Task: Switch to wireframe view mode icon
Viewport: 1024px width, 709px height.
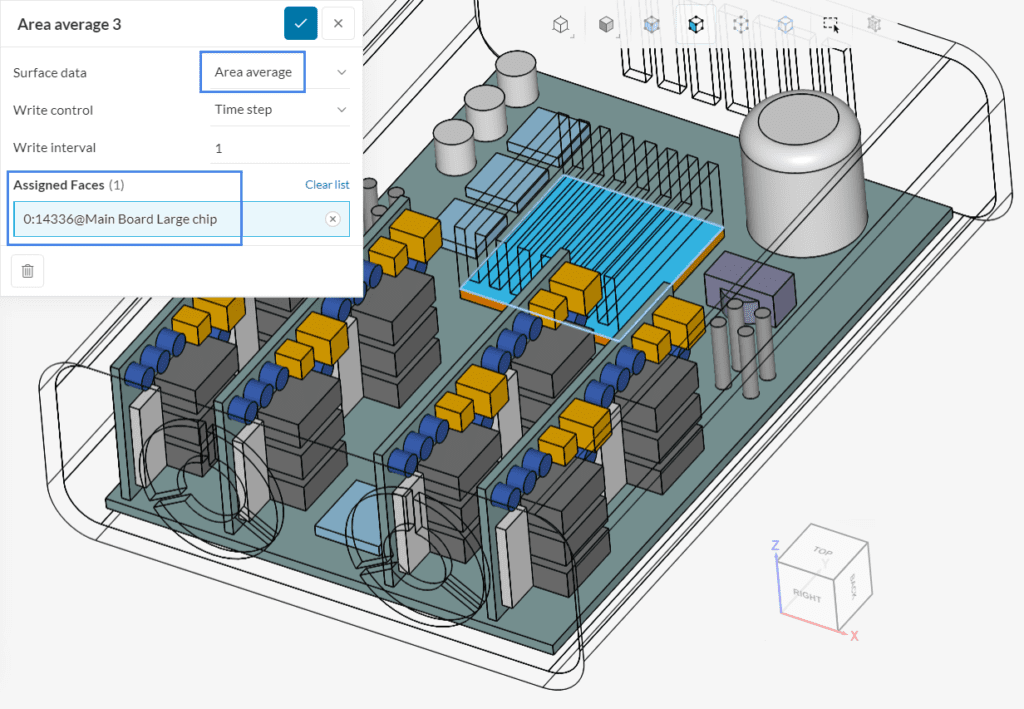Action: coord(560,25)
